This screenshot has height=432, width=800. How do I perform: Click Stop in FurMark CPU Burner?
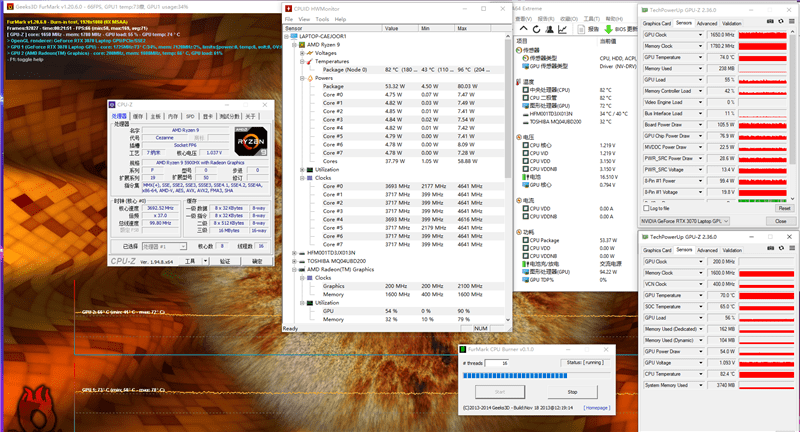pyautogui.click(x=572, y=392)
